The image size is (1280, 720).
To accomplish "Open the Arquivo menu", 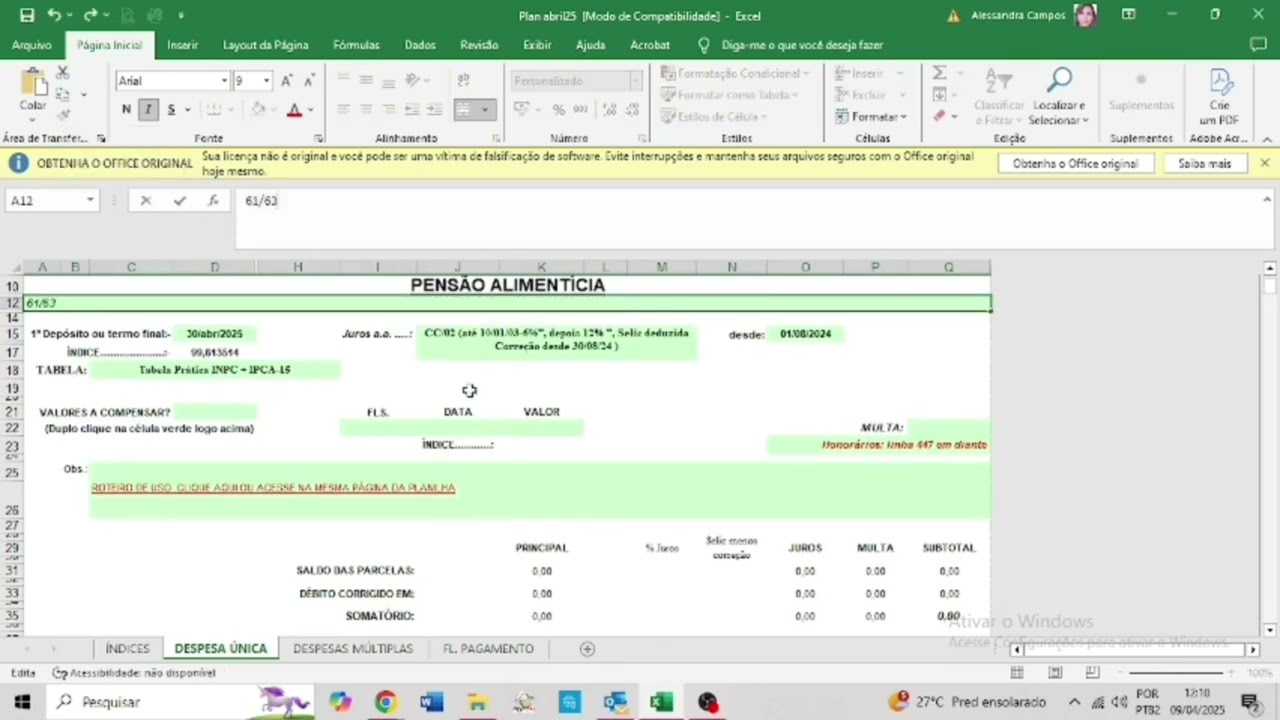I will pyautogui.click(x=32, y=45).
